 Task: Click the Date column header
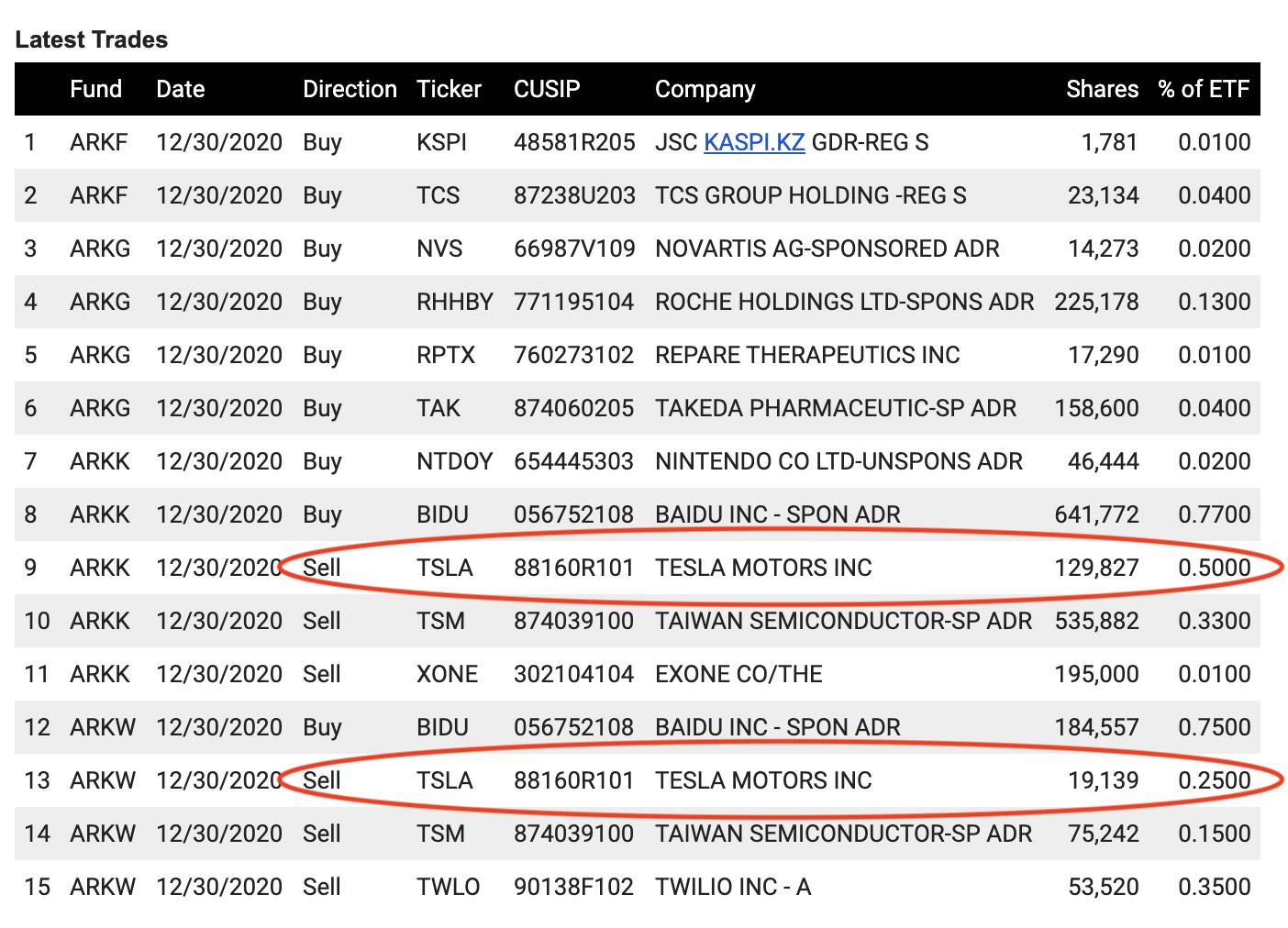pyautogui.click(x=180, y=89)
